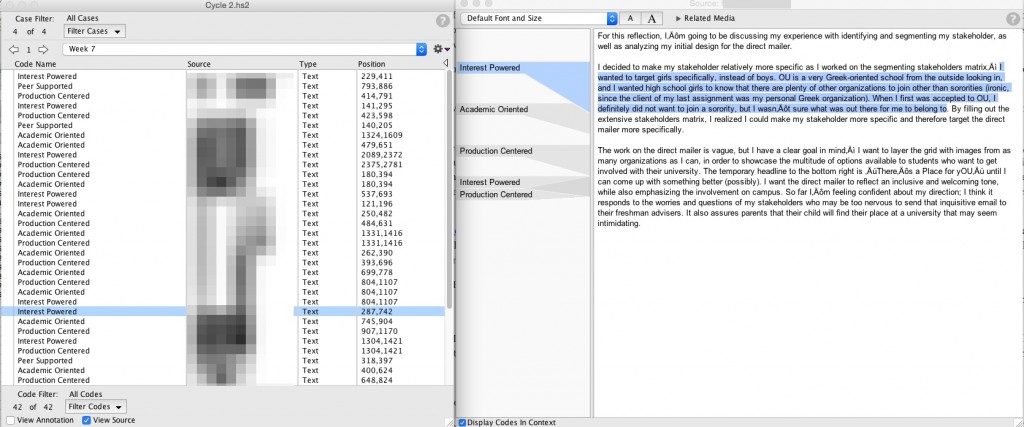Toggle Display Codes In Context checkbox
This screenshot has width=1024, height=427.
(x=462, y=422)
